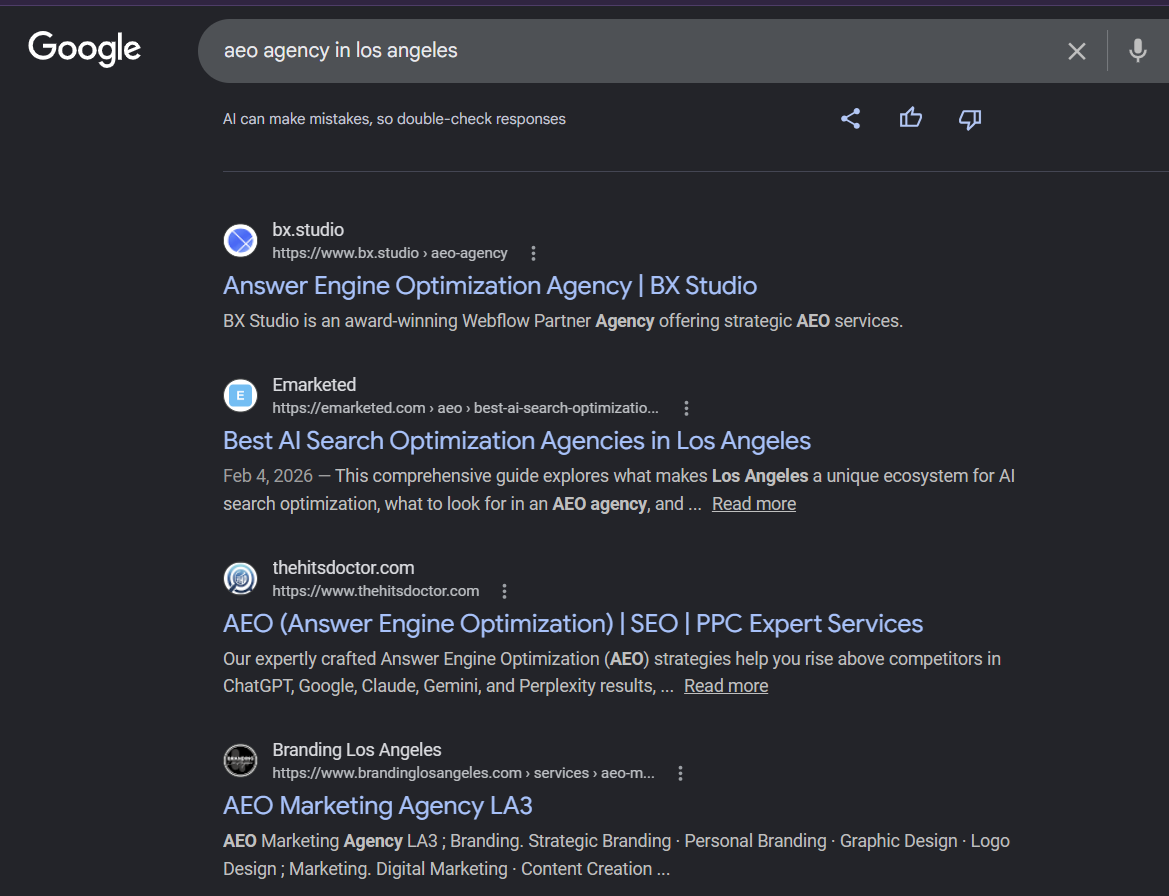Screen dimensions: 1169x896
Task: Clear the search query with the X icon
Action: tap(1076, 51)
